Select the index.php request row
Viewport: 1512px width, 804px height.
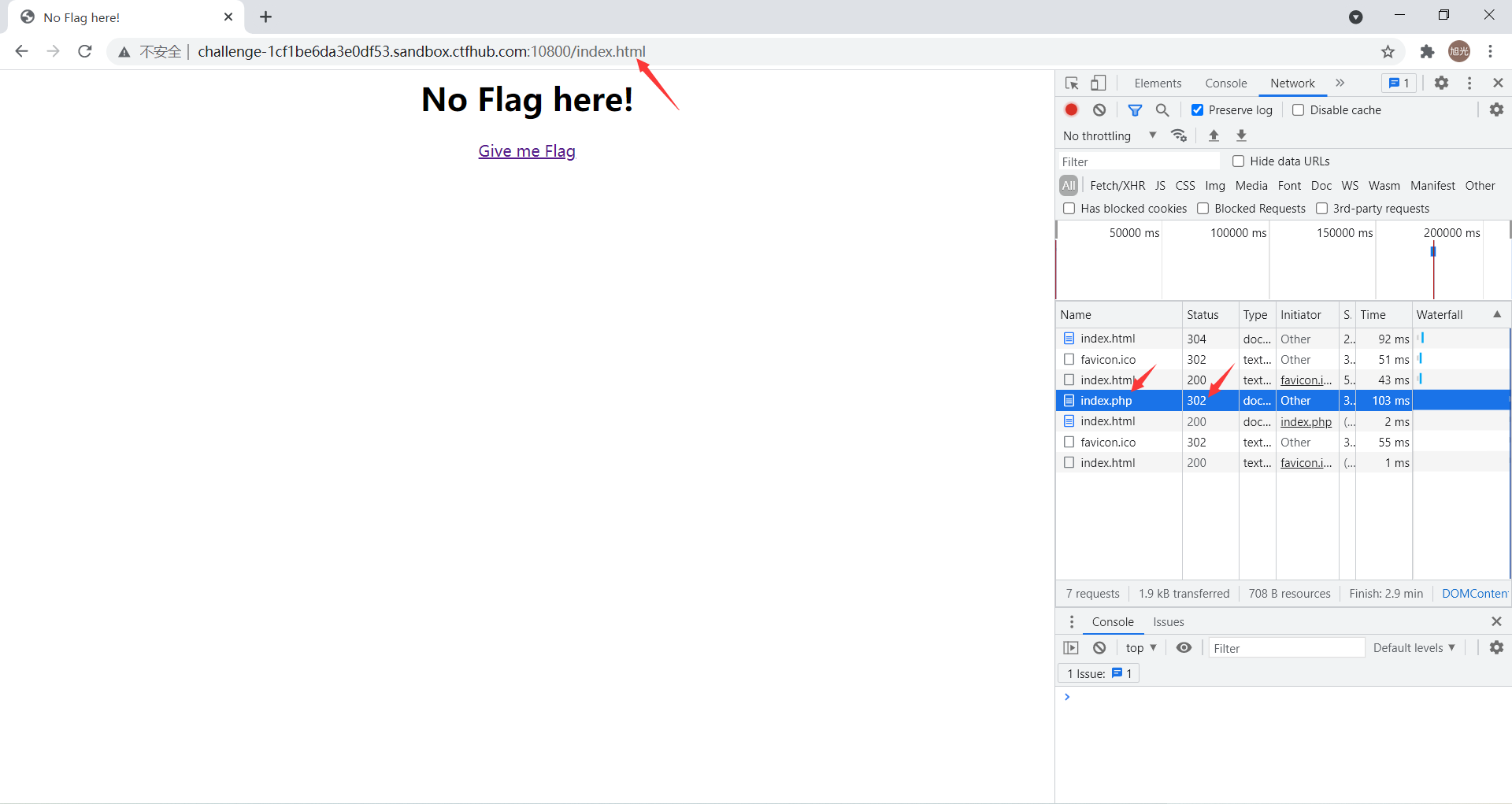[1106, 401]
